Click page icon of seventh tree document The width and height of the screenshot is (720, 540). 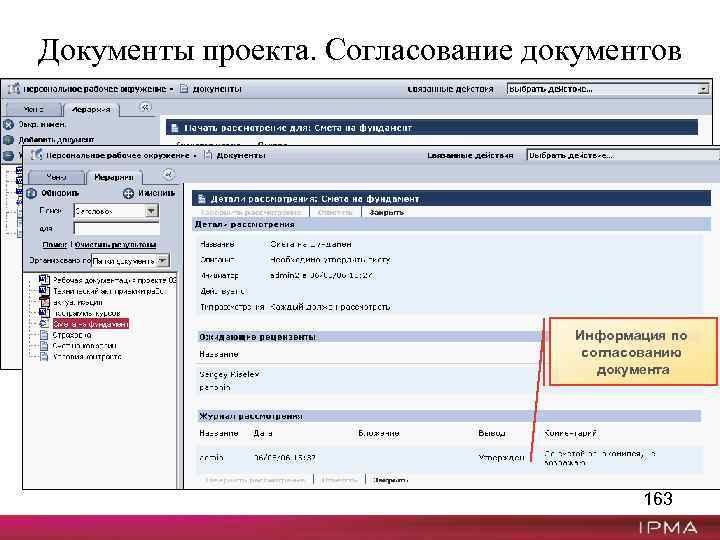44,346
